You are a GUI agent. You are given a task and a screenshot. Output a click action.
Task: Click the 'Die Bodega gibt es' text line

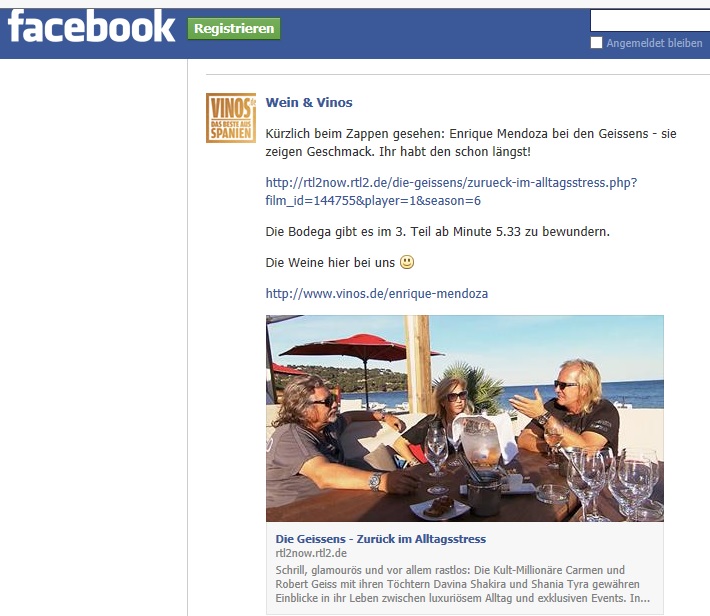coord(437,232)
